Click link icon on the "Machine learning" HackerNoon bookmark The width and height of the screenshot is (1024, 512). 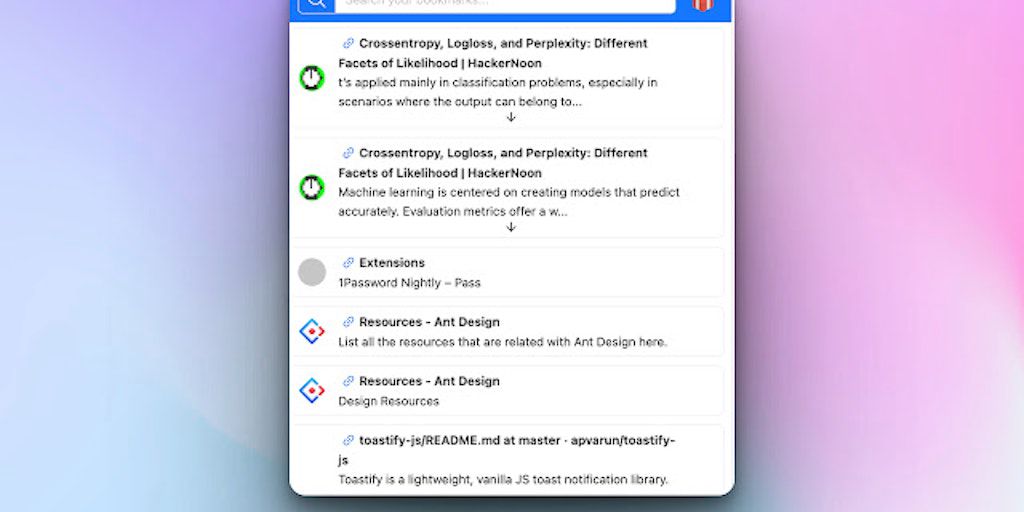pyautogui.click(x=348, y=153)
